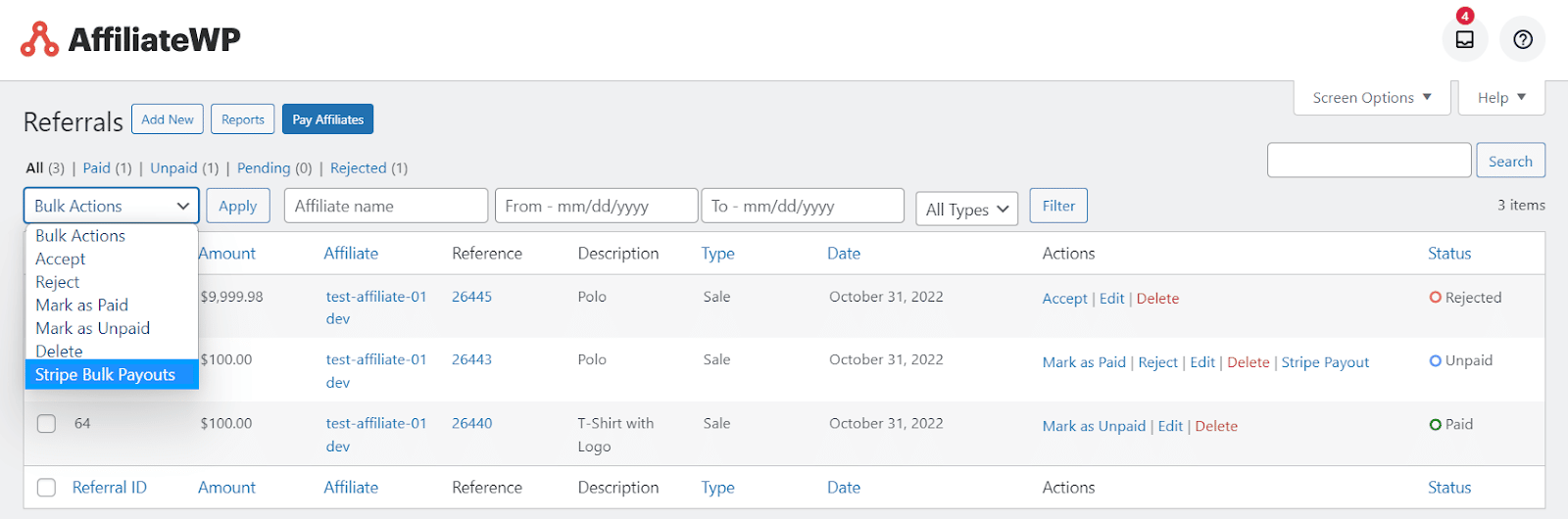Open test-affiliate-01 dev in 26443 row
Image resolution: width=1568 pixels, height=519 pixels.
[376, 371]
